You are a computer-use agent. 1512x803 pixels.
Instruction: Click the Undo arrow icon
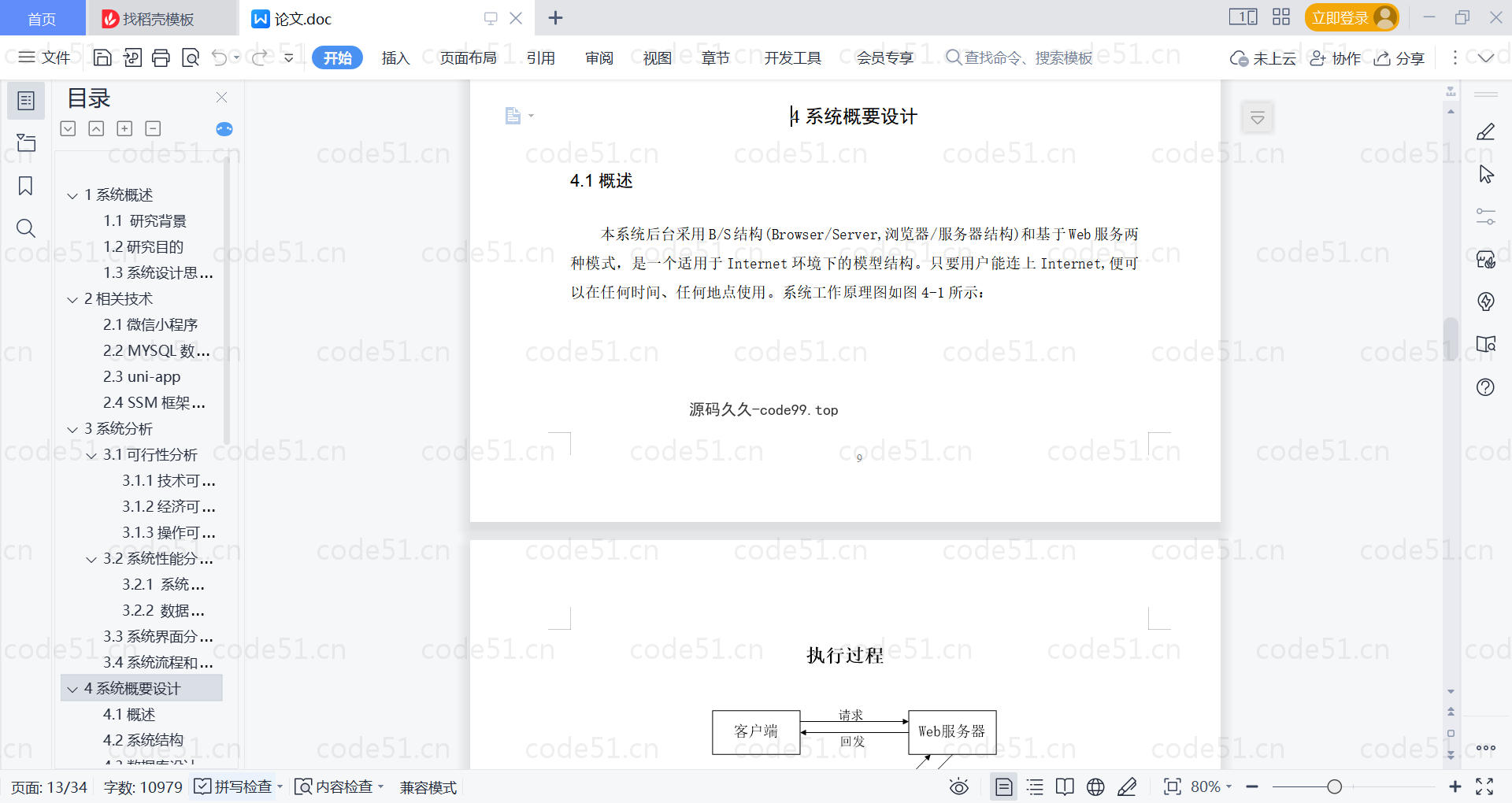220,57
